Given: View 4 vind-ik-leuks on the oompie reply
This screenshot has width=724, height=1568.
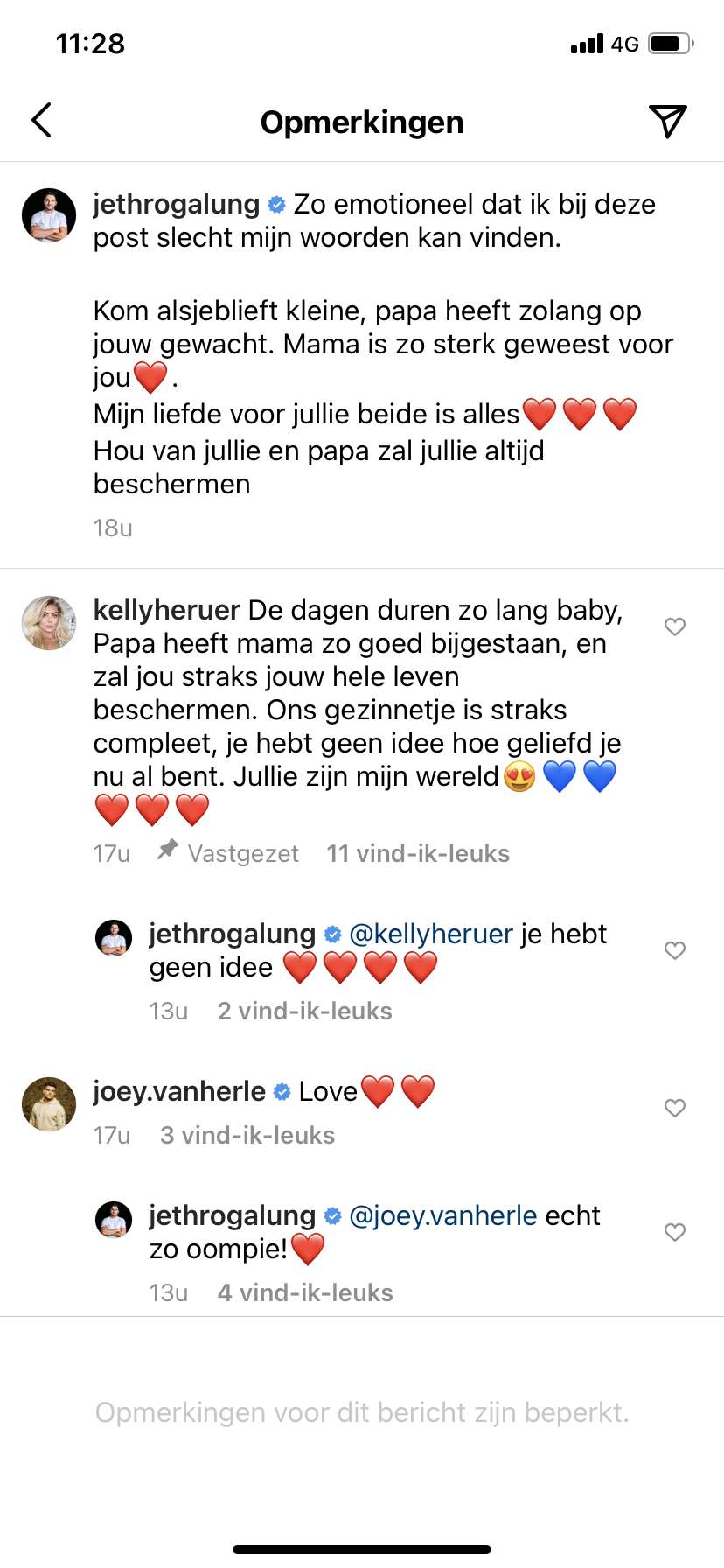Looking at the screenshot, I should tap(305, 1292).
